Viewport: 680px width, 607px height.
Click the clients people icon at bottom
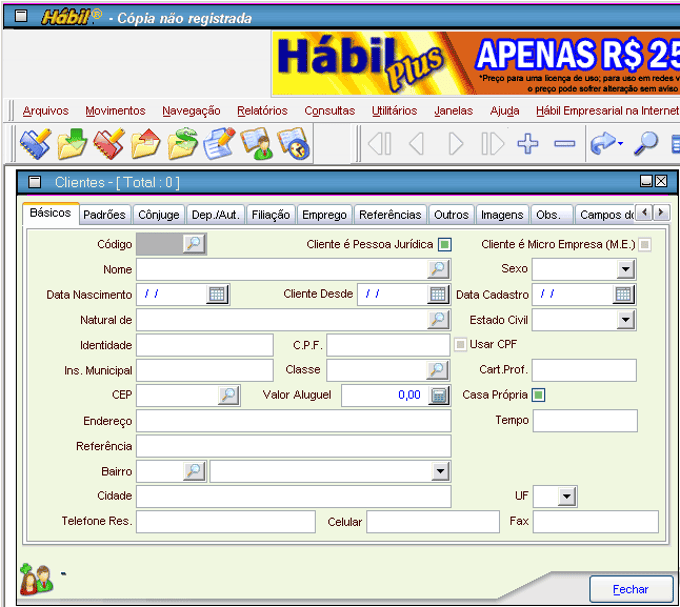click(x=36, y=579)
